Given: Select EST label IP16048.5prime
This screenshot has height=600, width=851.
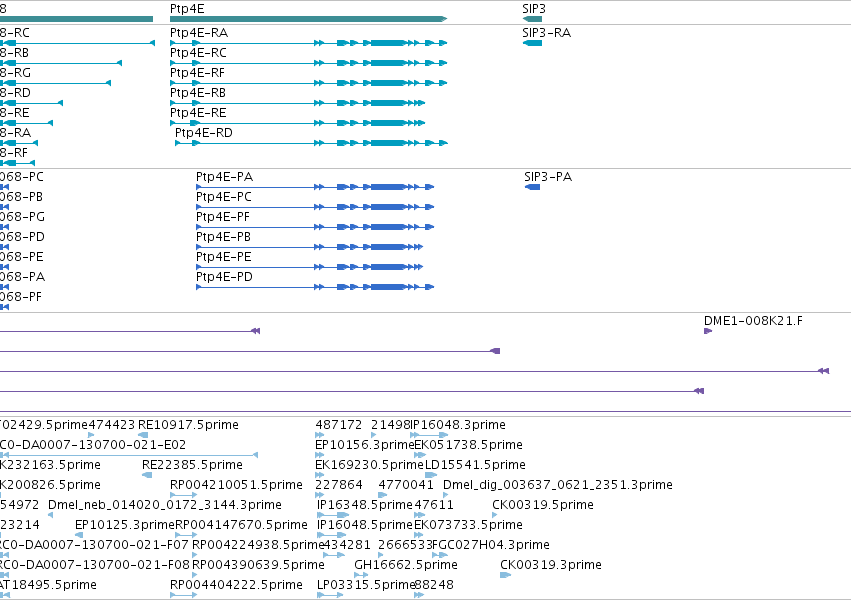Looking at the screenshot, I should (365, 525).
